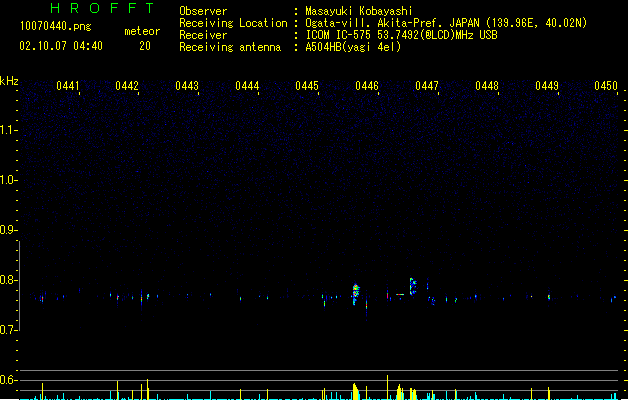Viewport: 629px width, 400px height.
Task: Click the 0444 time marker
Action: click(x=247, y=86)
